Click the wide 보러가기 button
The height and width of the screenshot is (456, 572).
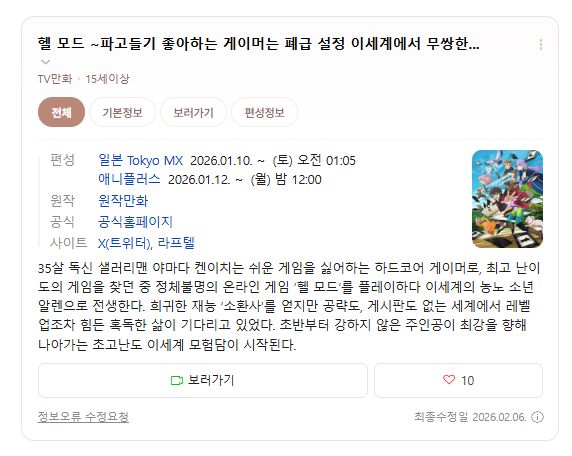click(x=203, y=380)
